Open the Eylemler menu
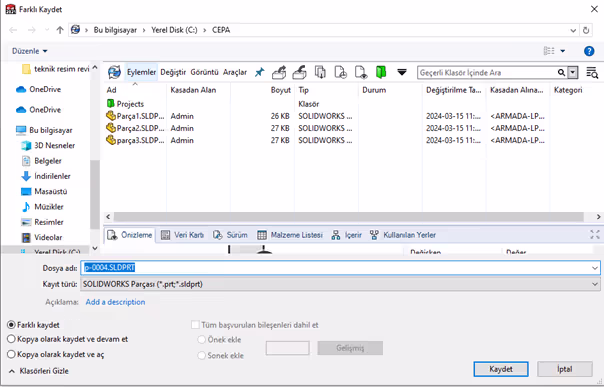 141,72
